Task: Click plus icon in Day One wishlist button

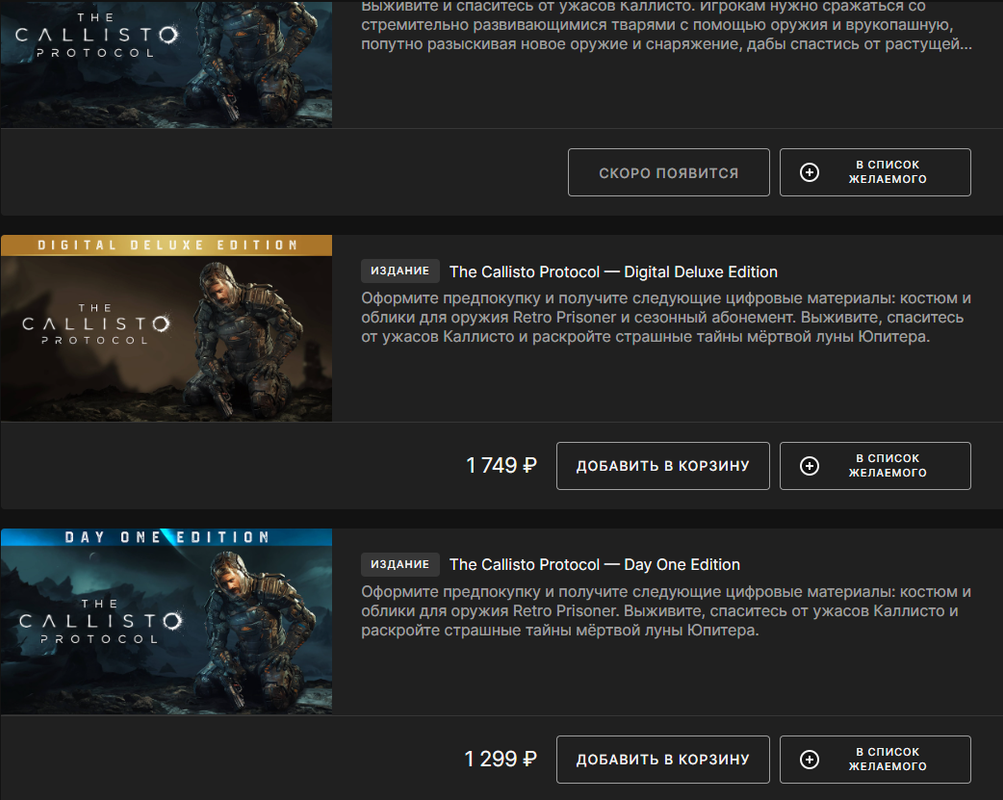Action: [809, 760]
